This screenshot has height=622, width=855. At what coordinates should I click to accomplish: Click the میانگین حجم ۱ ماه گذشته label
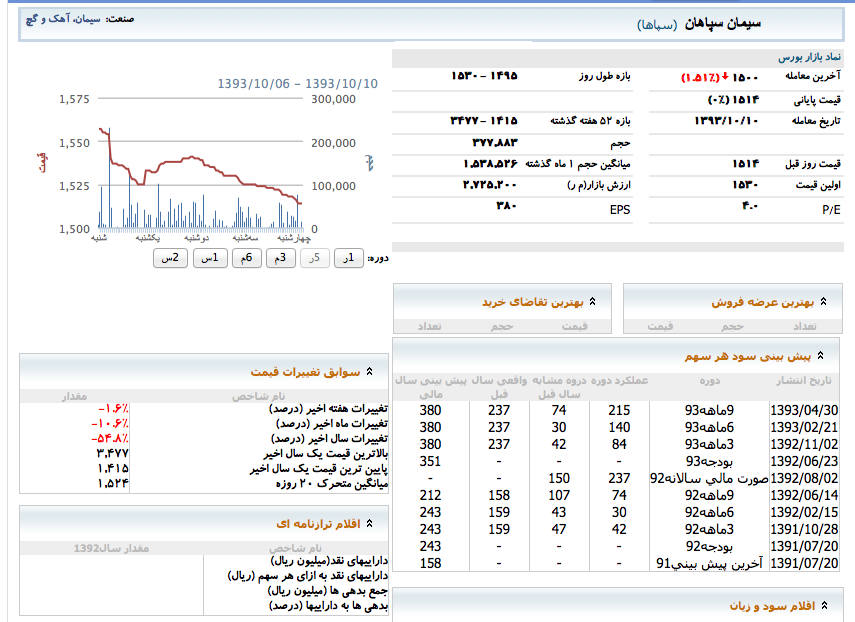pyautogui.click(x=577, y=164)
